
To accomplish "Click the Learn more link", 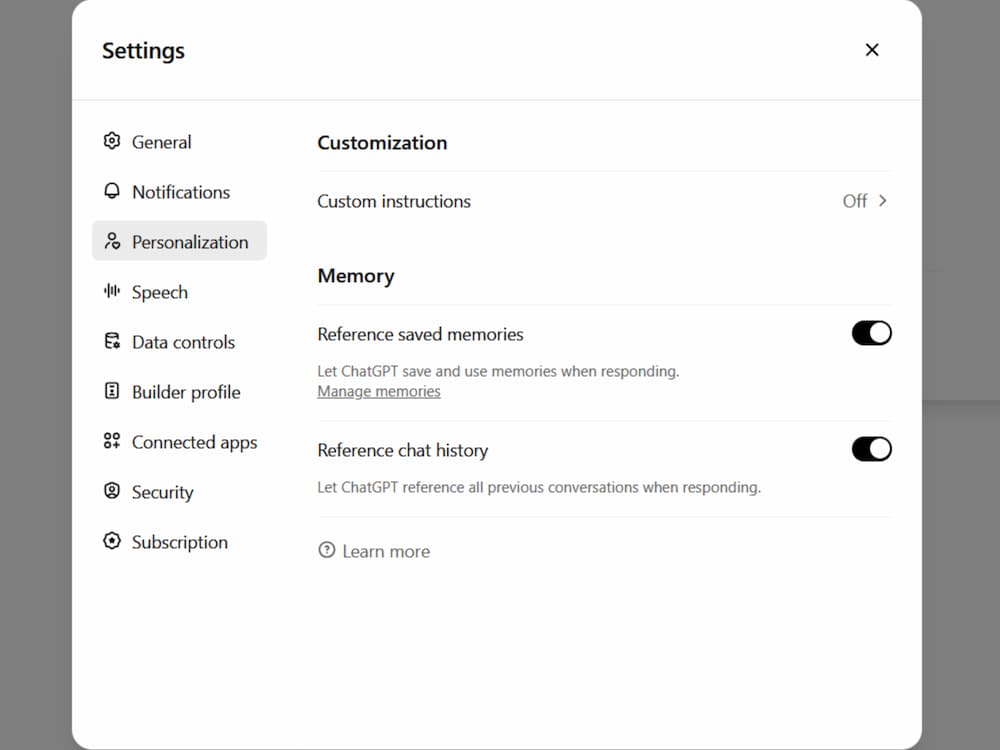I will [x=386, y=551].
